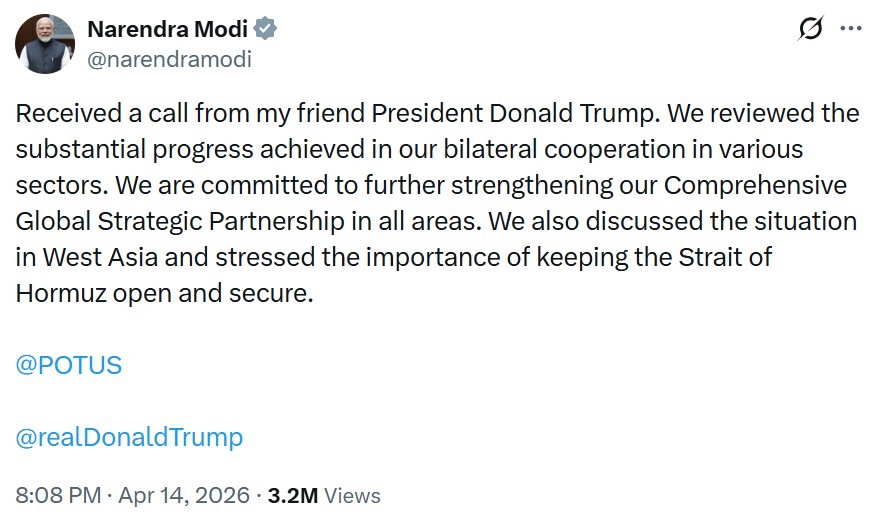Open the @realDonaldTrump mention
The height and width of the screenshot is (526, 883).
129,437
